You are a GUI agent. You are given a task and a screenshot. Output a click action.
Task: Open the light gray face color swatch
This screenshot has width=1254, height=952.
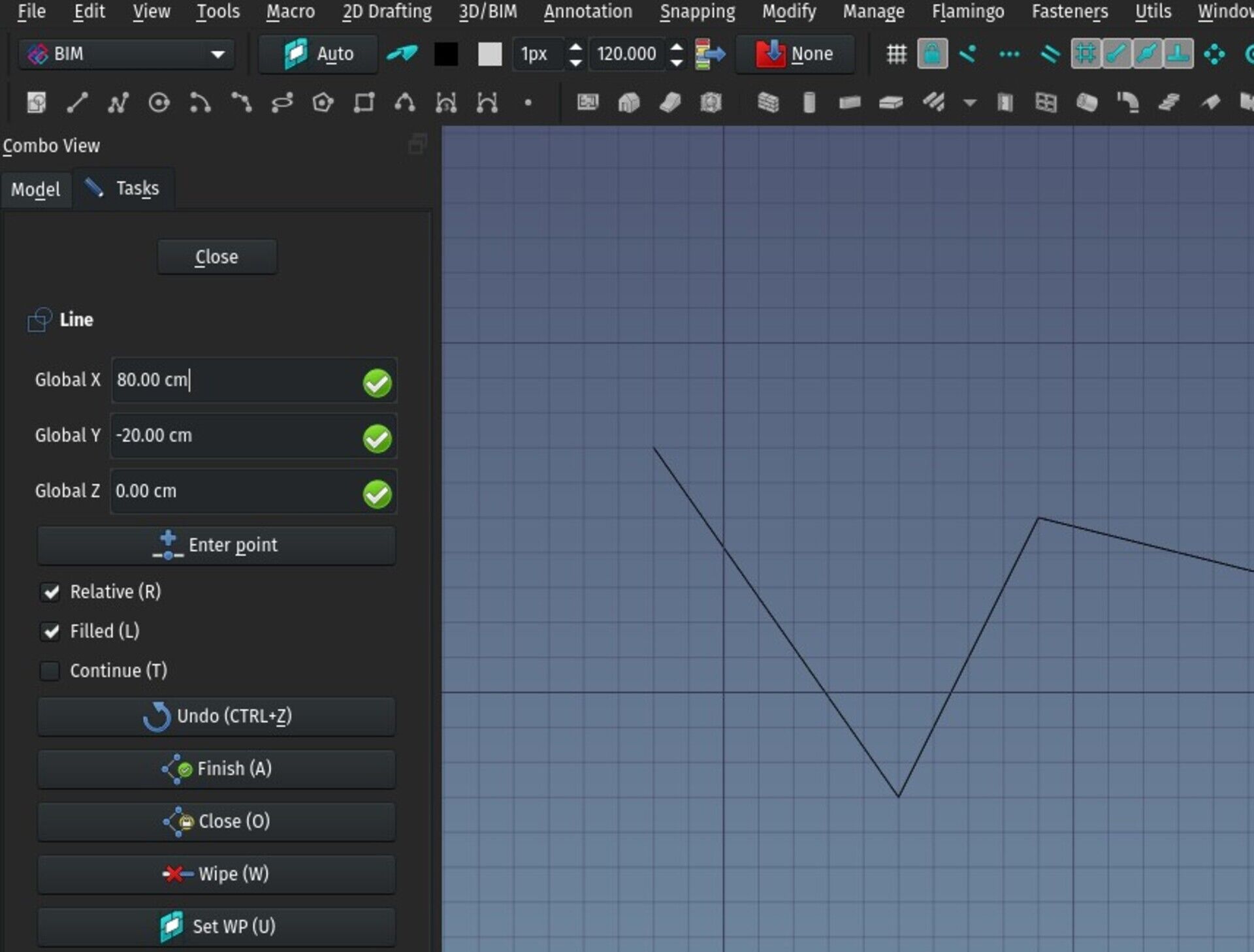click(x=490, y=54)
